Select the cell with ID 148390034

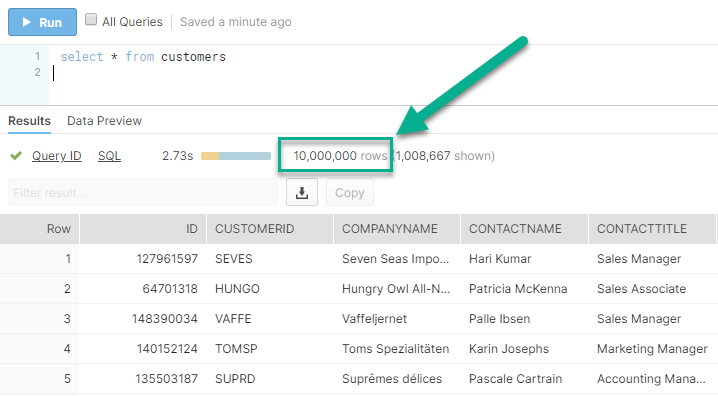[x=143, y=319]
